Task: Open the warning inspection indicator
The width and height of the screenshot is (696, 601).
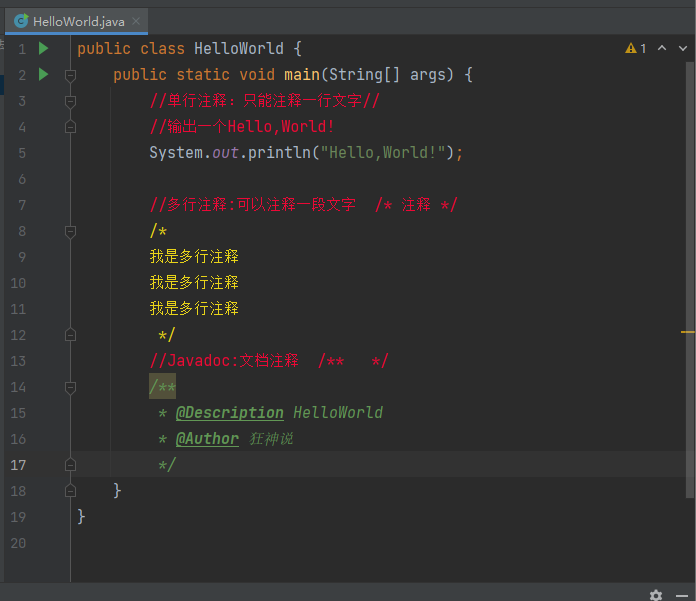Action: coord(636,48)
